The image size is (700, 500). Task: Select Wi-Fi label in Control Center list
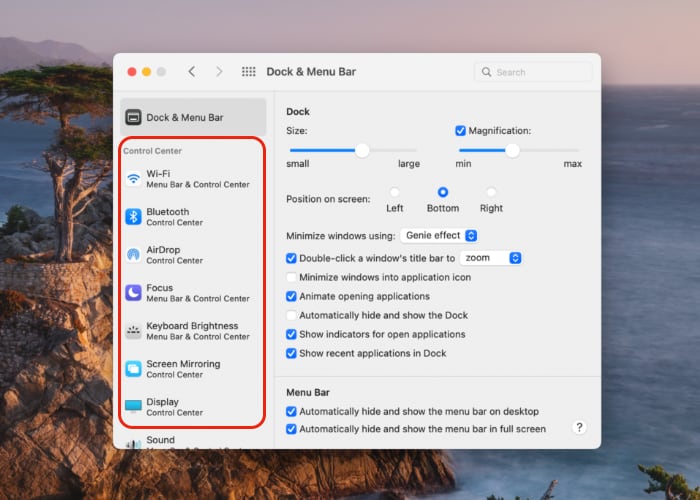pyautogui.click(x=158, y=174)
